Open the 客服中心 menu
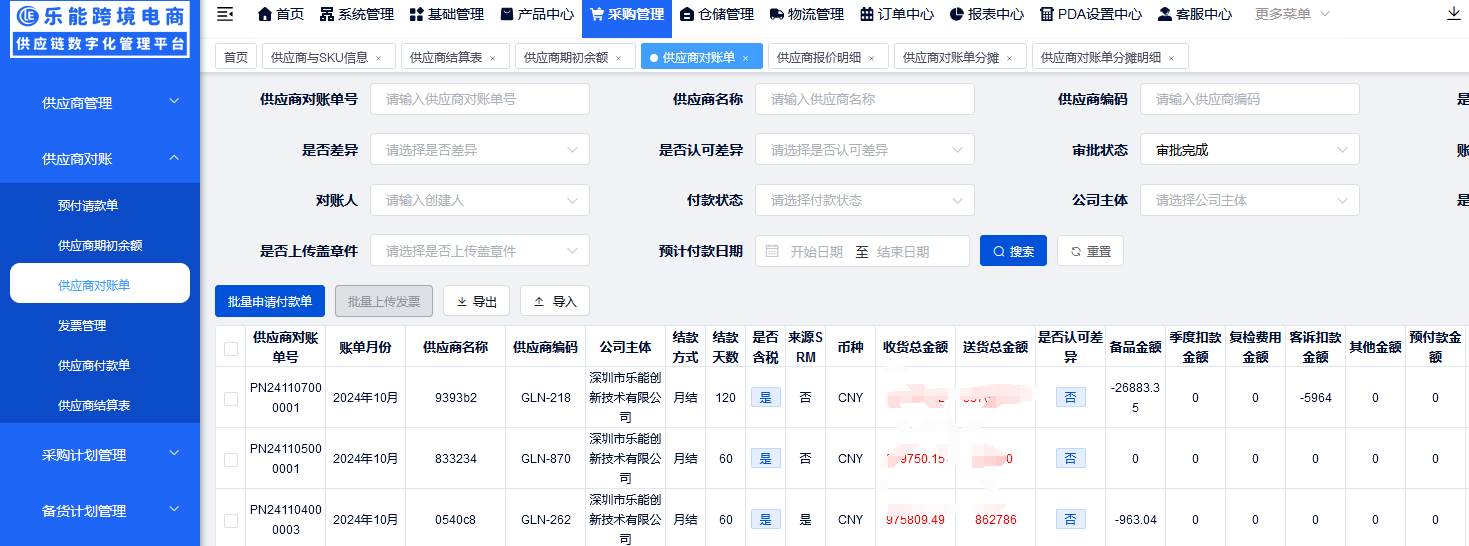The width and height of the screenshot is (1469, 546). pyautogui.click(x=1195, y=14)
